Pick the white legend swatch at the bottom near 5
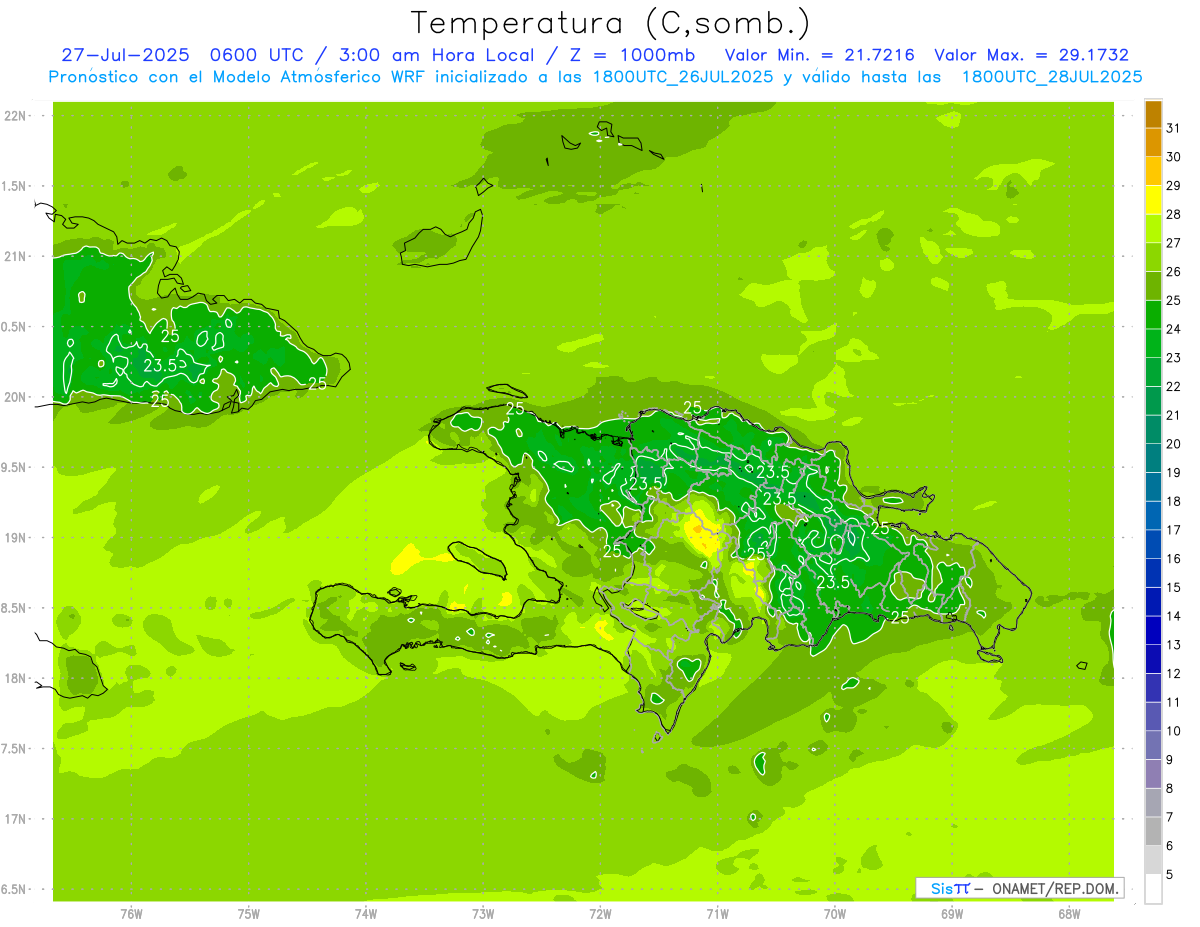 (1153, 888)
